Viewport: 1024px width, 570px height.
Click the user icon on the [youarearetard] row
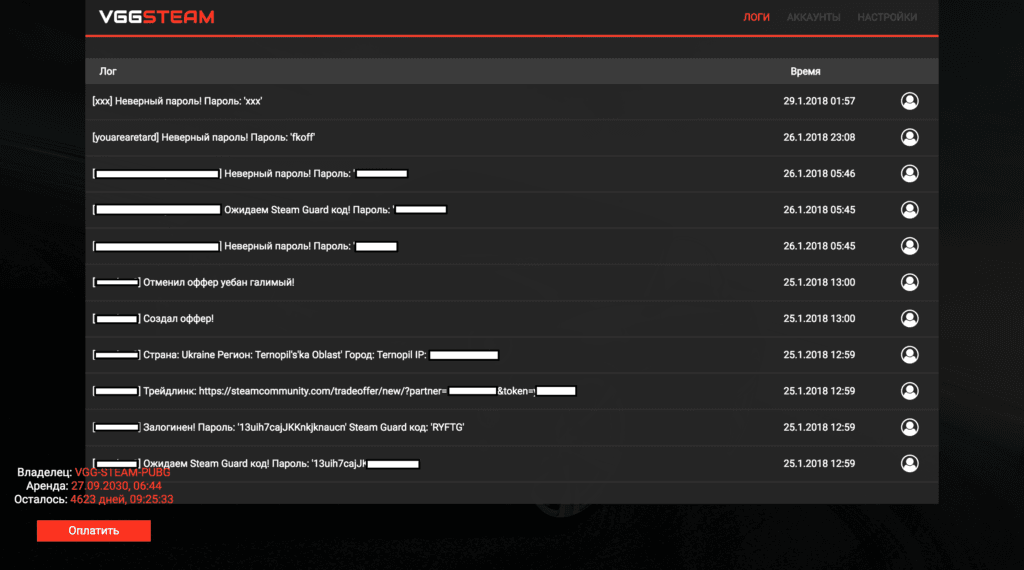coord(909,137)
